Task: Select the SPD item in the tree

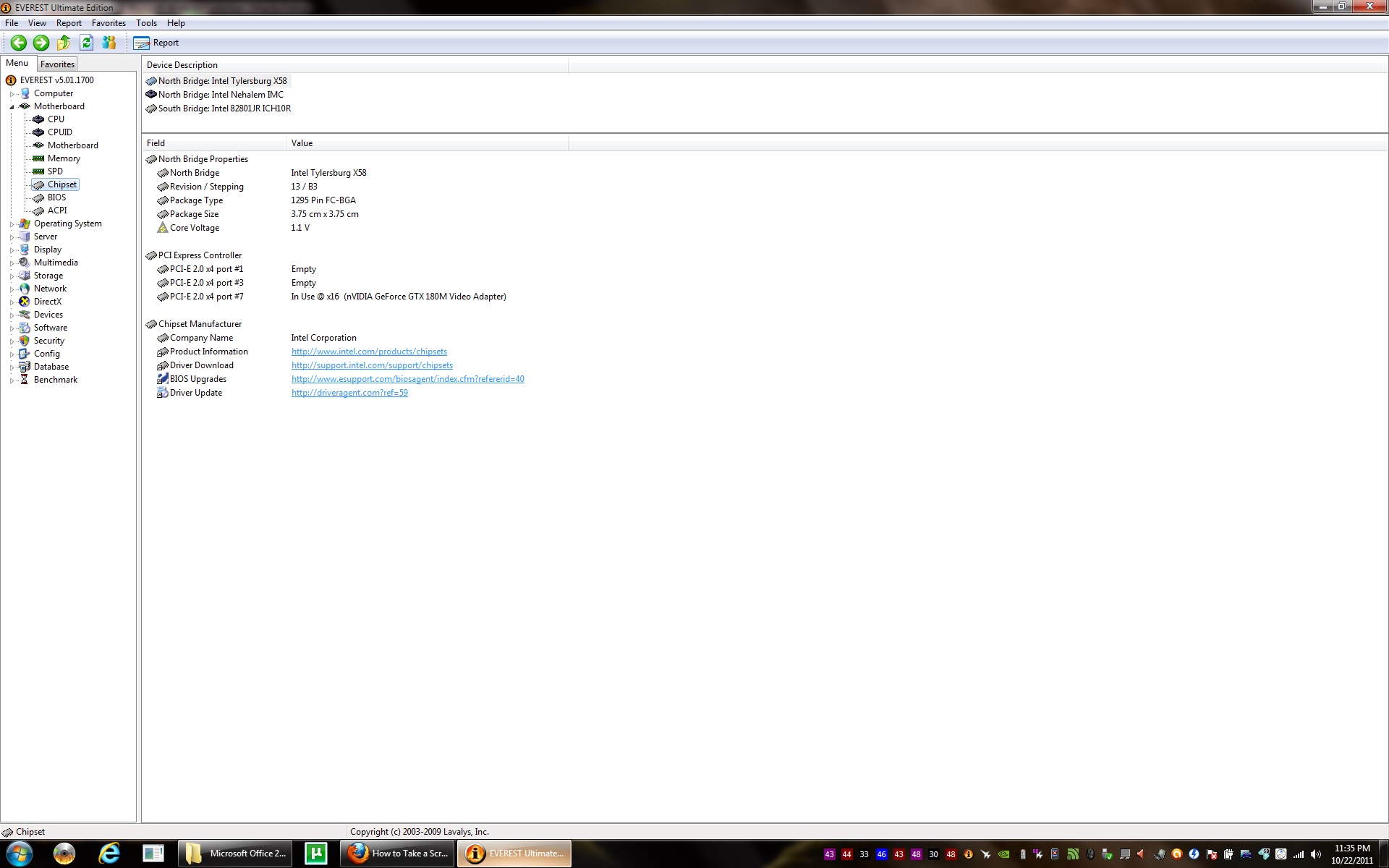Action: coord(55,171)
